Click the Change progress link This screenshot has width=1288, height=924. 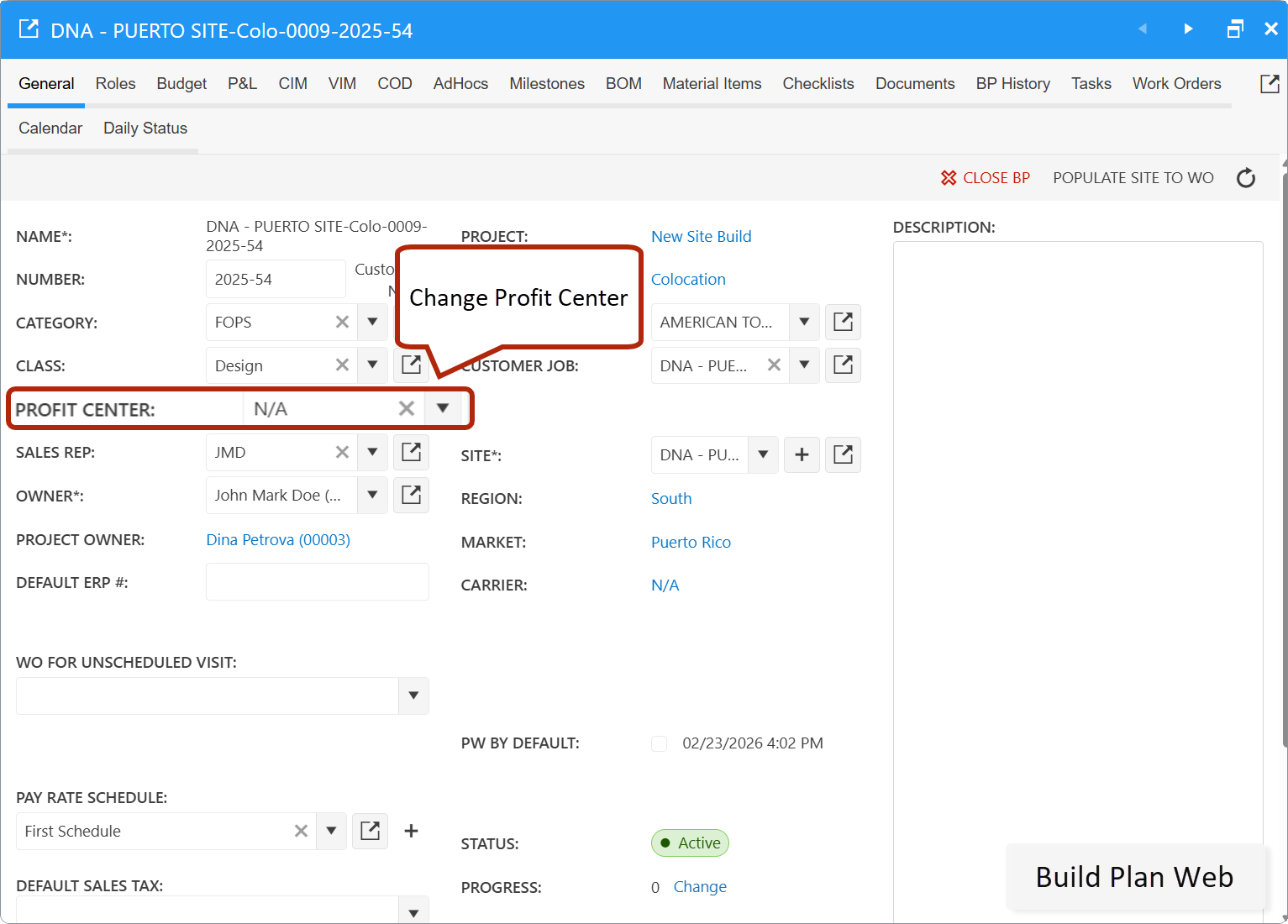[700, 886]
